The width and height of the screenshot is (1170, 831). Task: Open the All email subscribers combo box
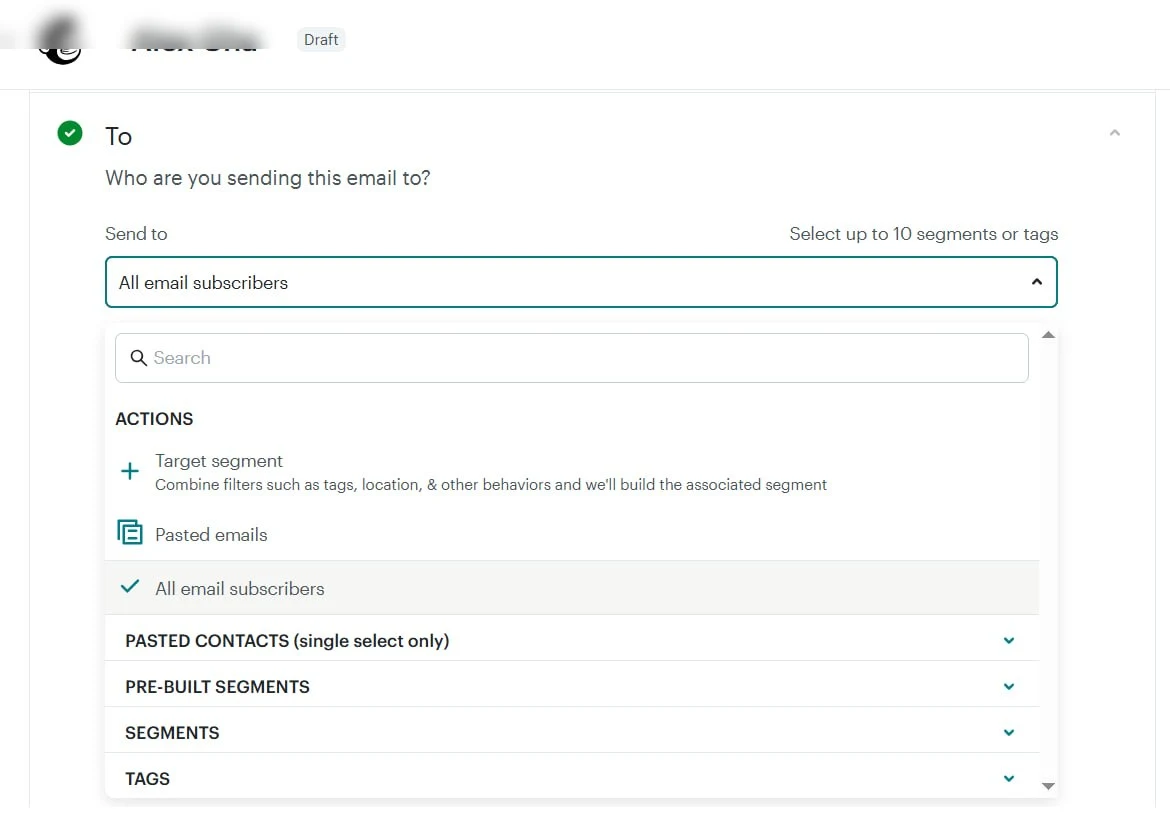581,282
